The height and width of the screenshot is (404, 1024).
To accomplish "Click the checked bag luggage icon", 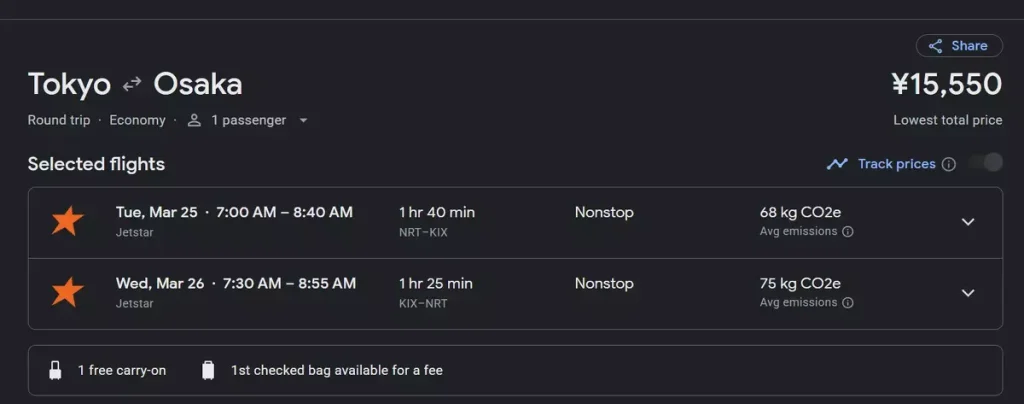I will 208,370.
